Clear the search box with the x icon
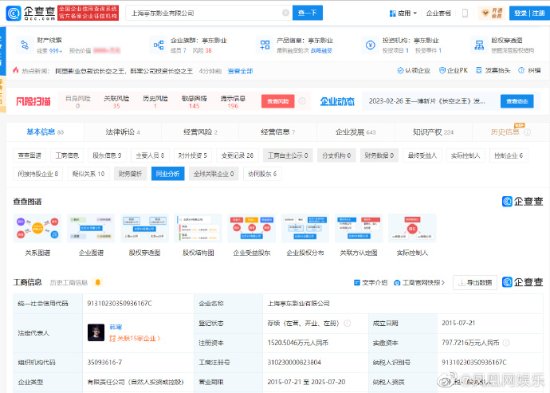The width and height of the screenshot is (550, 393). pyautogui.click(x=286, y=13)
